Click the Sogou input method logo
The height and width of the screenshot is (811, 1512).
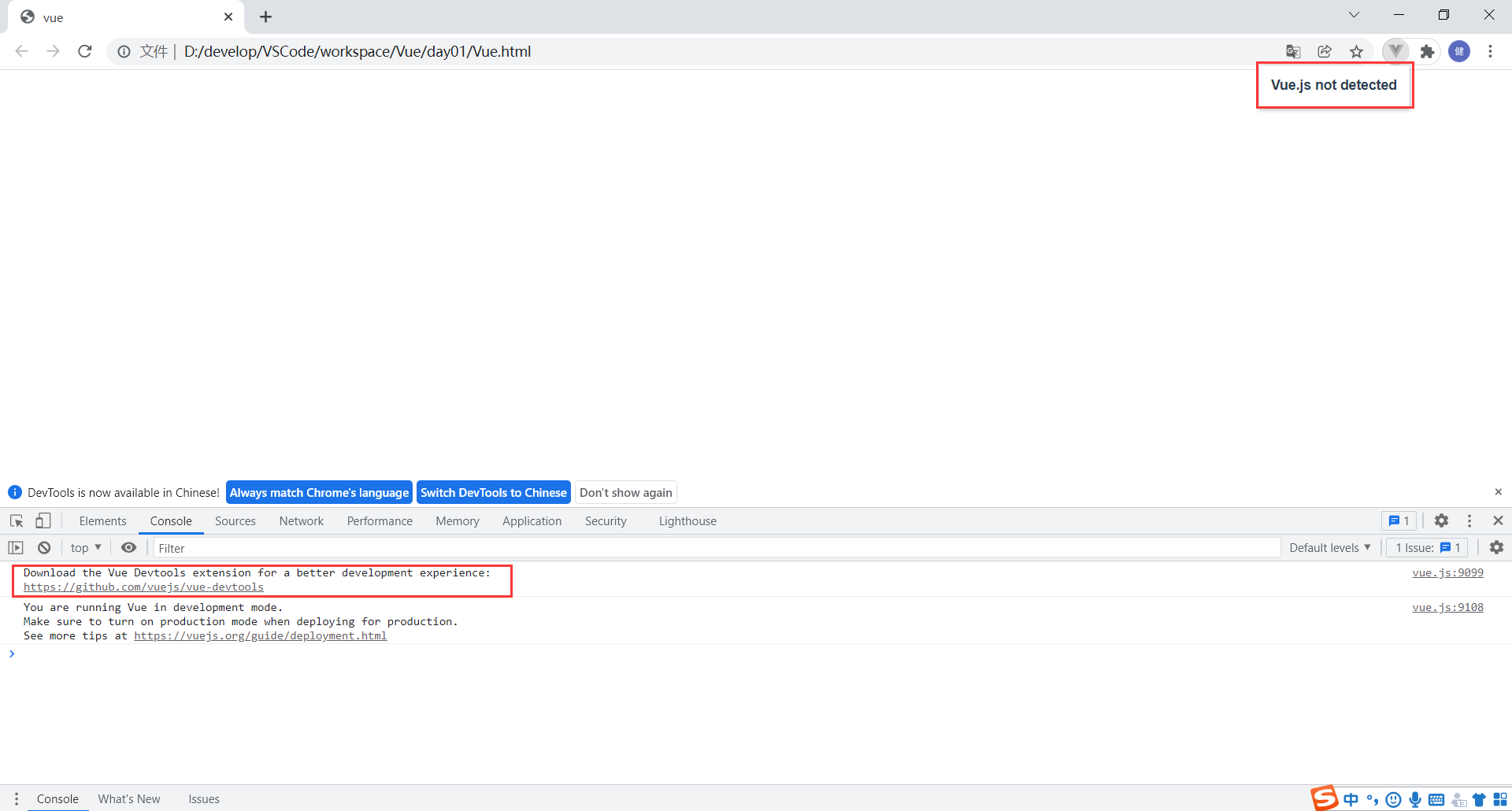point(1325,798)
